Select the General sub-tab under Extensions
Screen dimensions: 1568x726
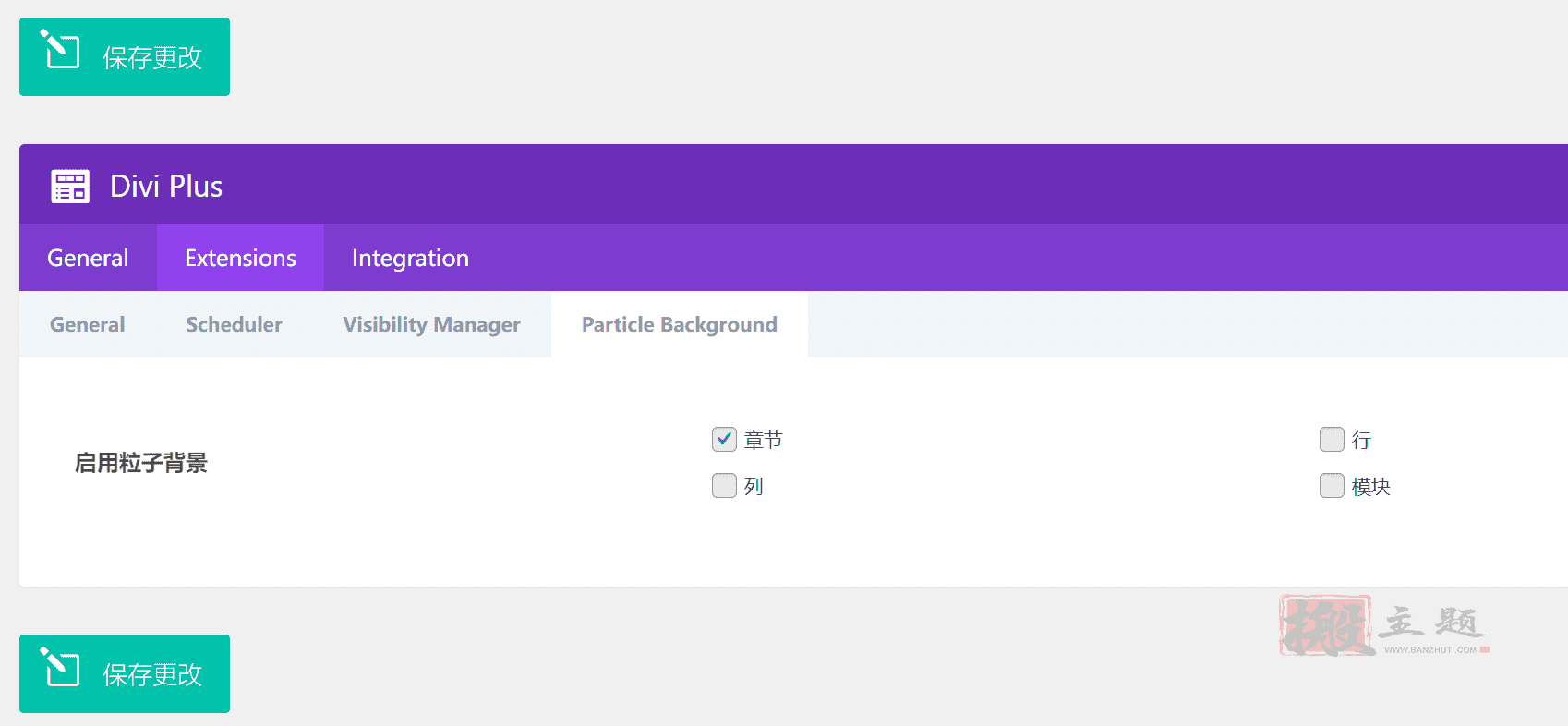point(88,324)
